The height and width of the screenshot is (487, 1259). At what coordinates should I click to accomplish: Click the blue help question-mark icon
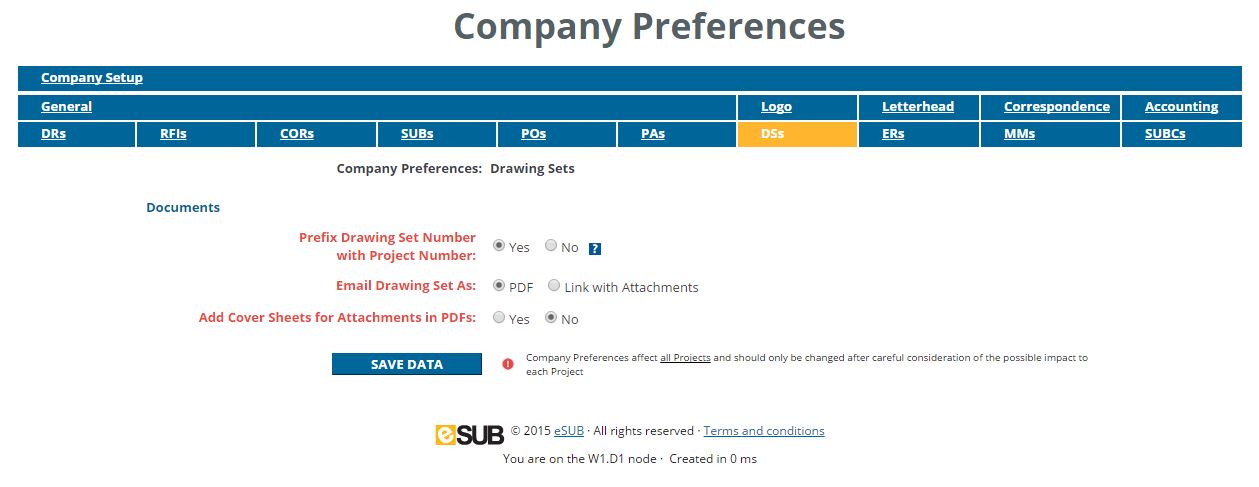point(595,248)
